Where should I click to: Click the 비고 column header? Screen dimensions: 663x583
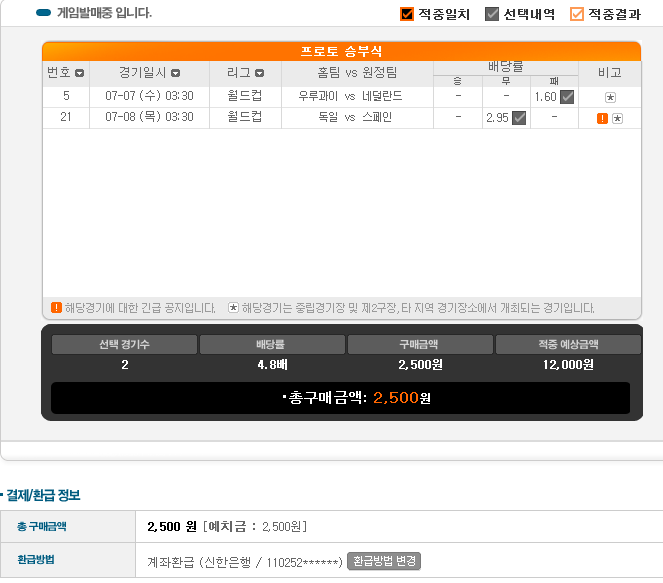(610, 73)
